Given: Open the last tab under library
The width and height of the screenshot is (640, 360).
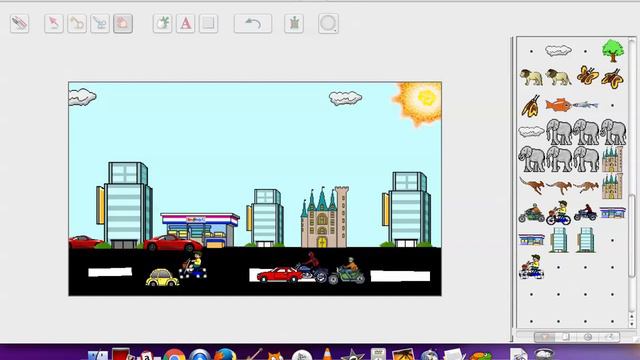Looking at the screenshot, I should click(x=609, y=337).
